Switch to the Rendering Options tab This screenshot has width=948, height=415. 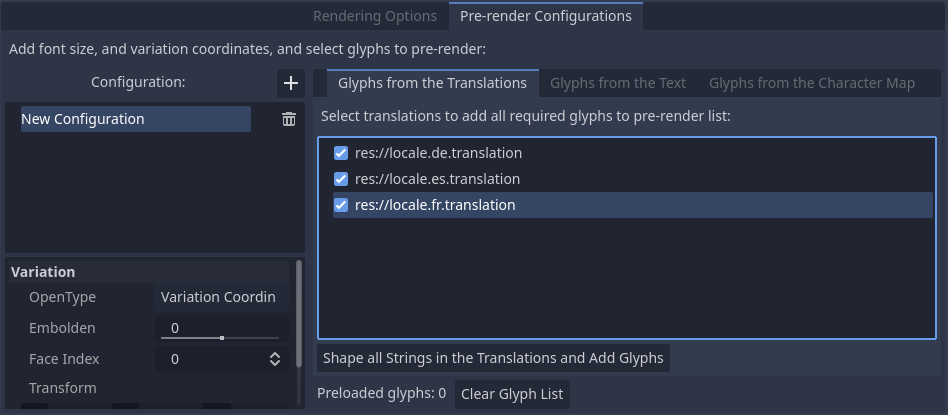point(374,16)
